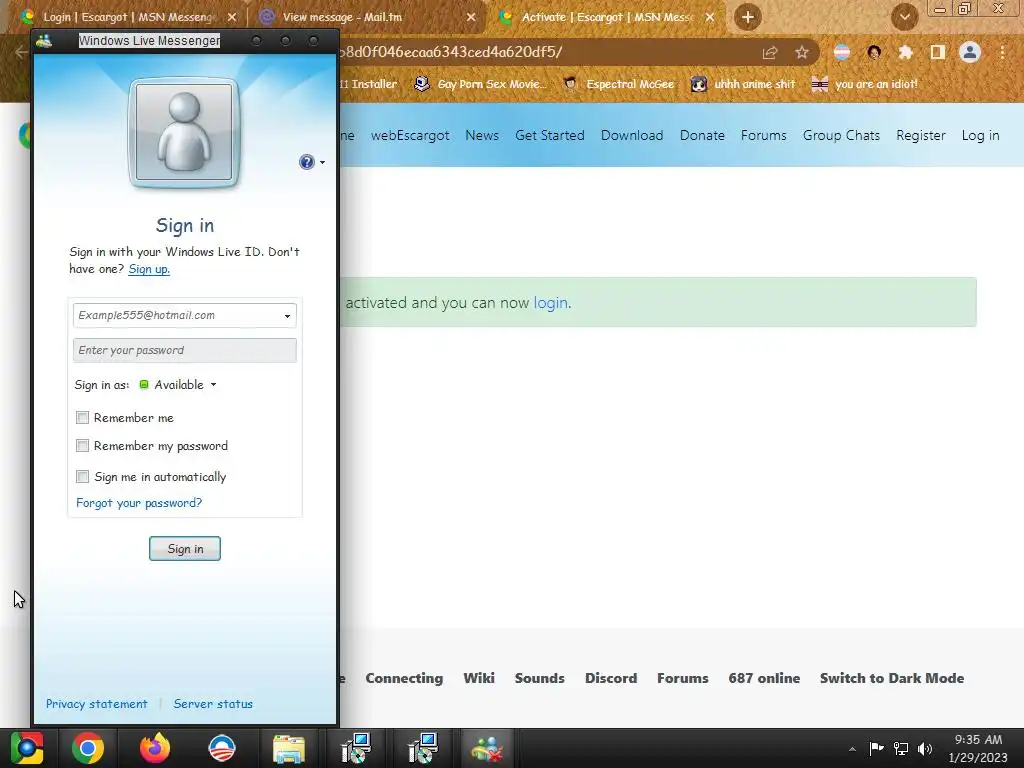Open webEscargot in the site navigation
The width and height of the screenshot is (1024, 768).
tap(410, 135)
